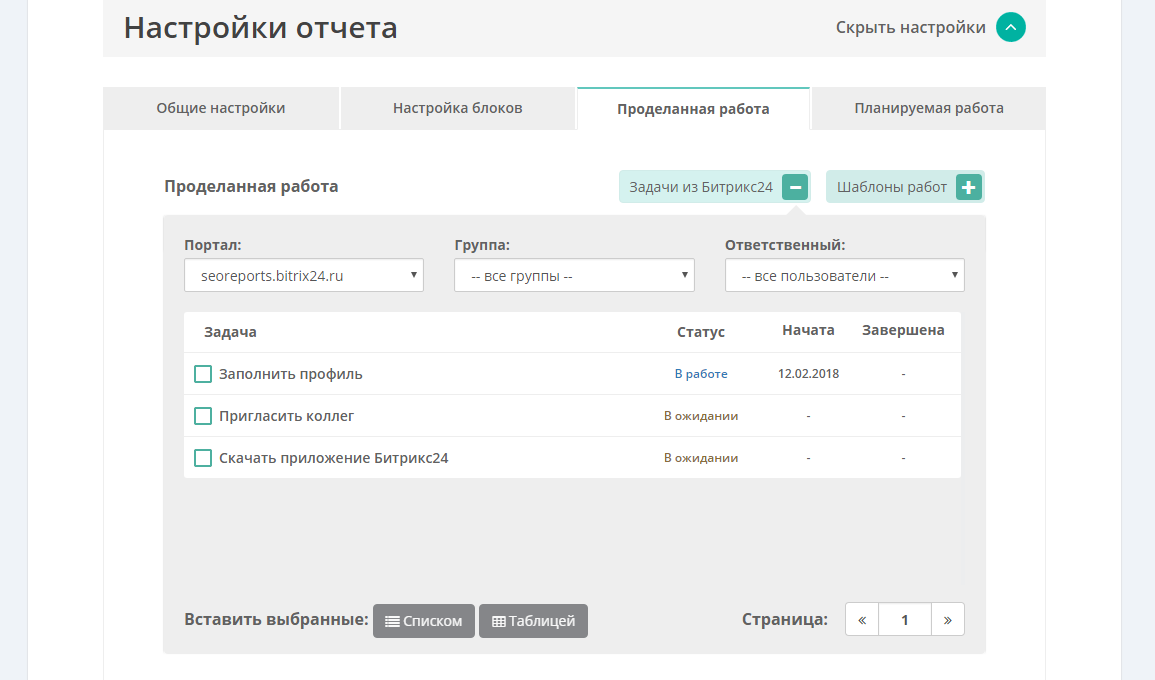The image size is (1155, 680).
Task: Open the Портал dropdown seoreports.bitrix24.ru
Action: pos(304,276)
